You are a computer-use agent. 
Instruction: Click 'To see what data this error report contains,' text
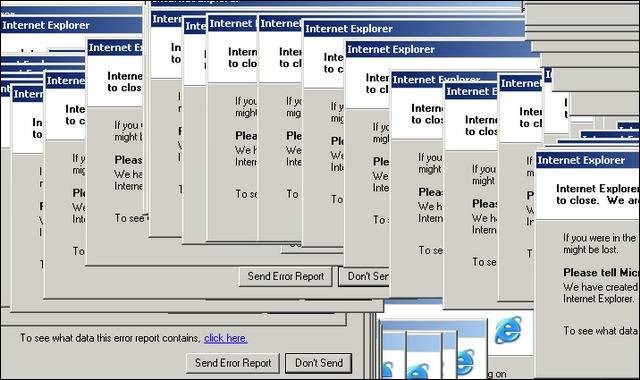[x=110, y=338]
